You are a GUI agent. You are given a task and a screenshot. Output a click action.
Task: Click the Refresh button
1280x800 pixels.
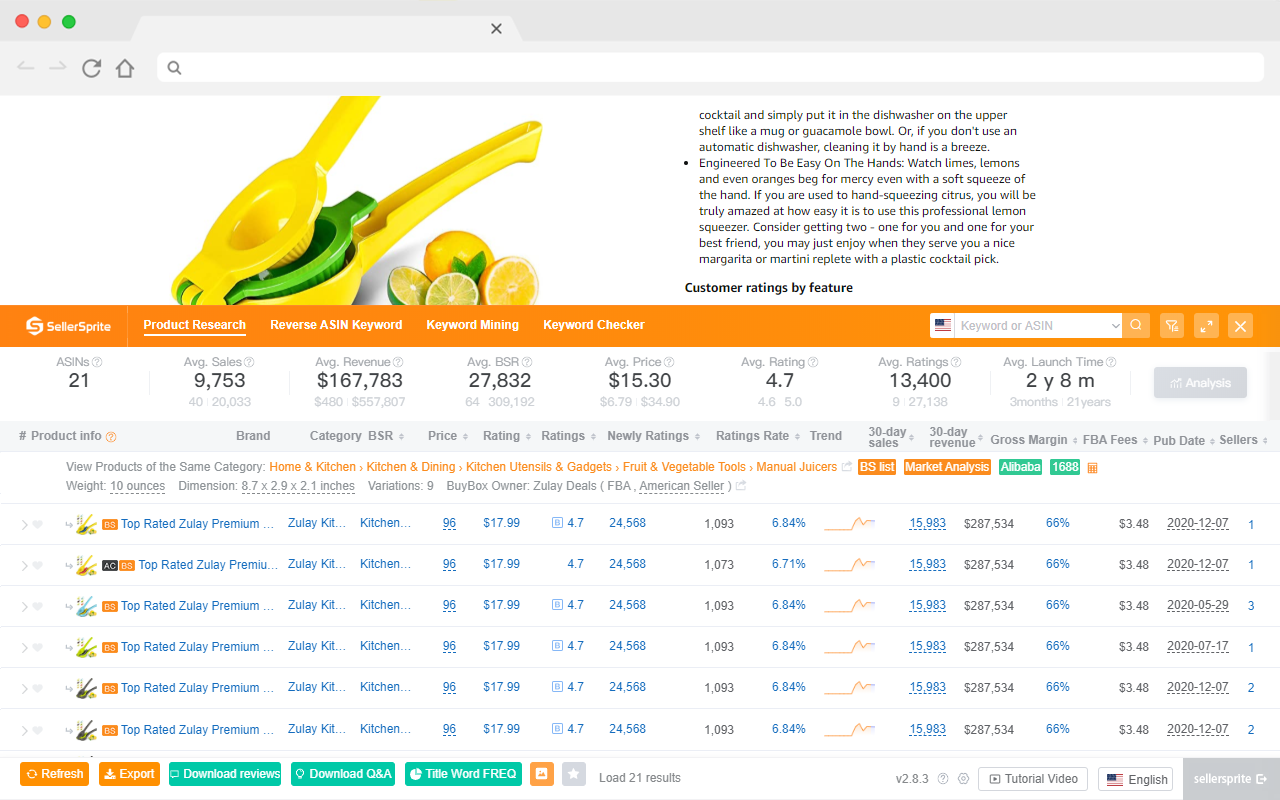54,774
